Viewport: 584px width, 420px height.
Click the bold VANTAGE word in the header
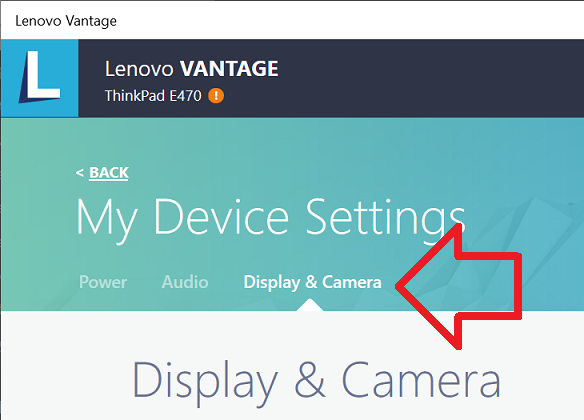(229, 69)
